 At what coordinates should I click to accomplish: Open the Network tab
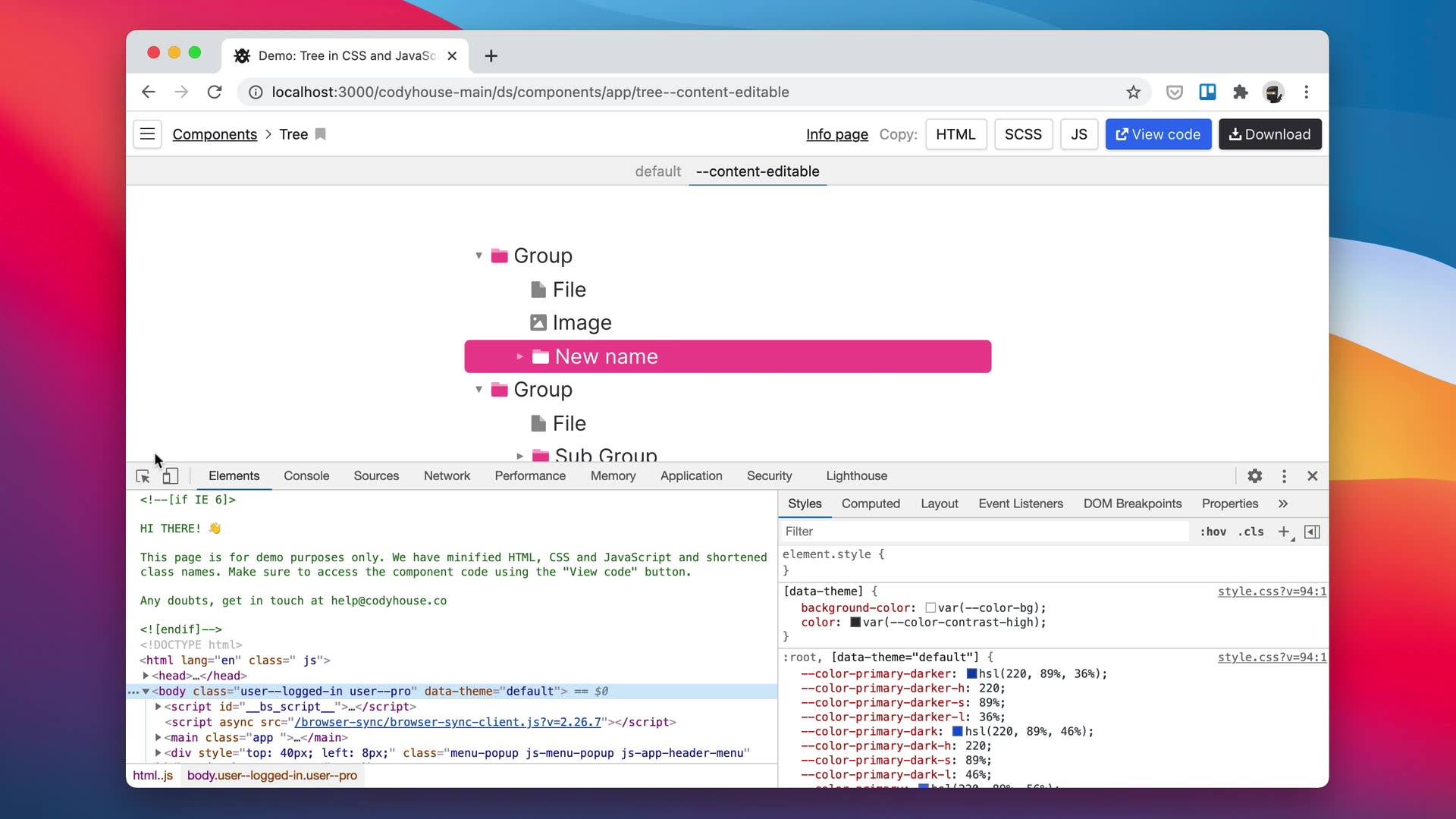point(447,476)
